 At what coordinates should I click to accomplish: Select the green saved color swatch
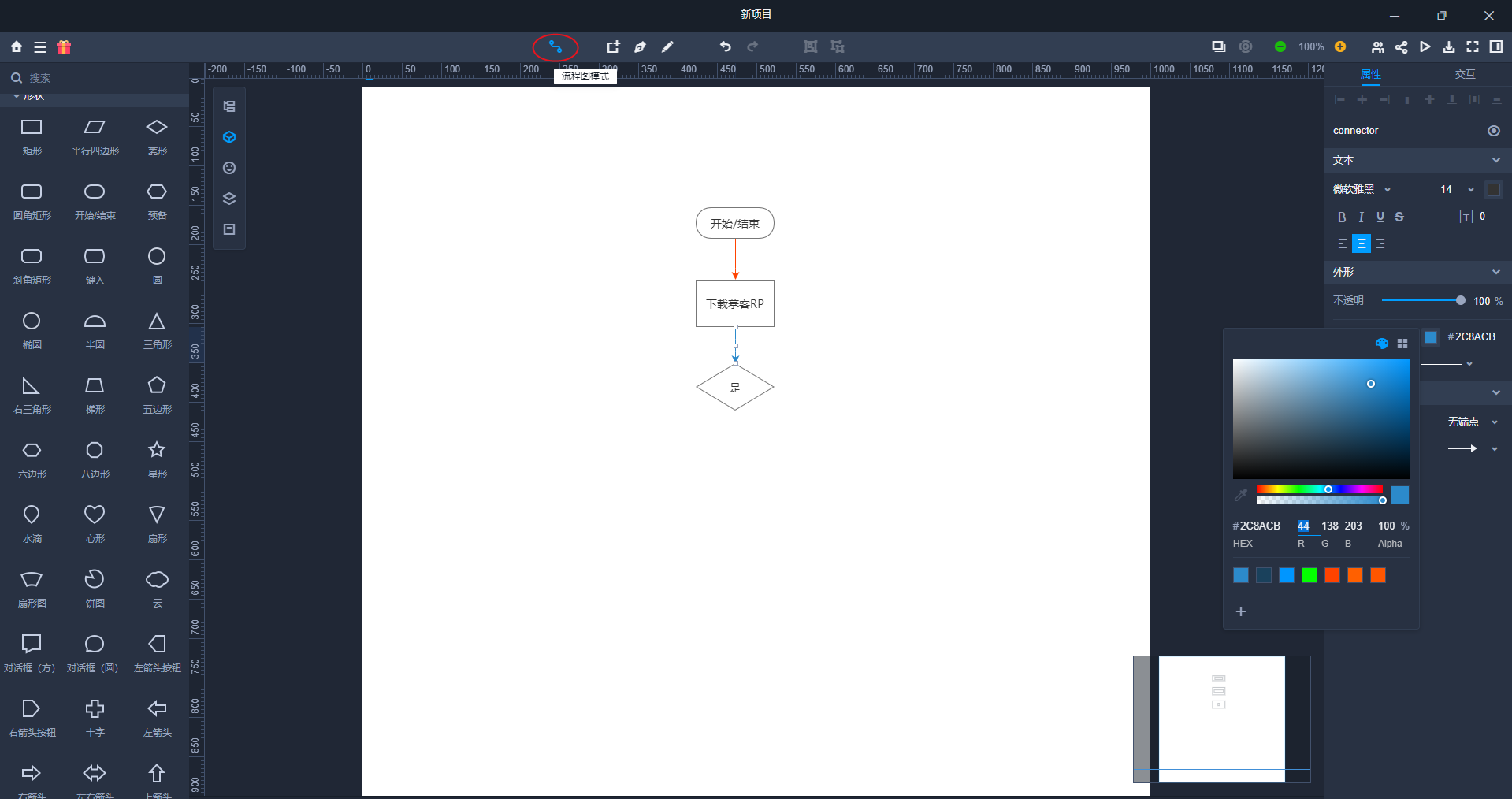click(x=1310, y=575)
